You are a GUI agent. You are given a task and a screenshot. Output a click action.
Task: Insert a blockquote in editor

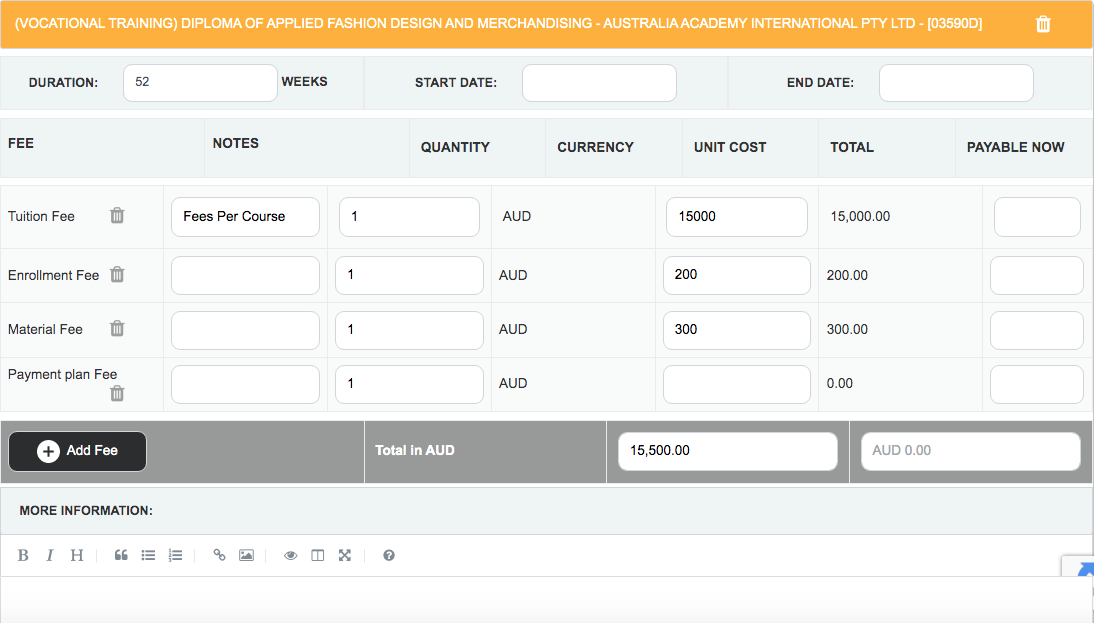pos(121,555)
